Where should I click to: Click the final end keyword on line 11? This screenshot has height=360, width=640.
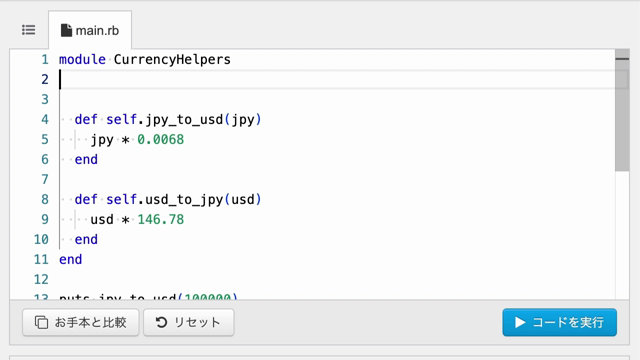[x=70, y=260]
